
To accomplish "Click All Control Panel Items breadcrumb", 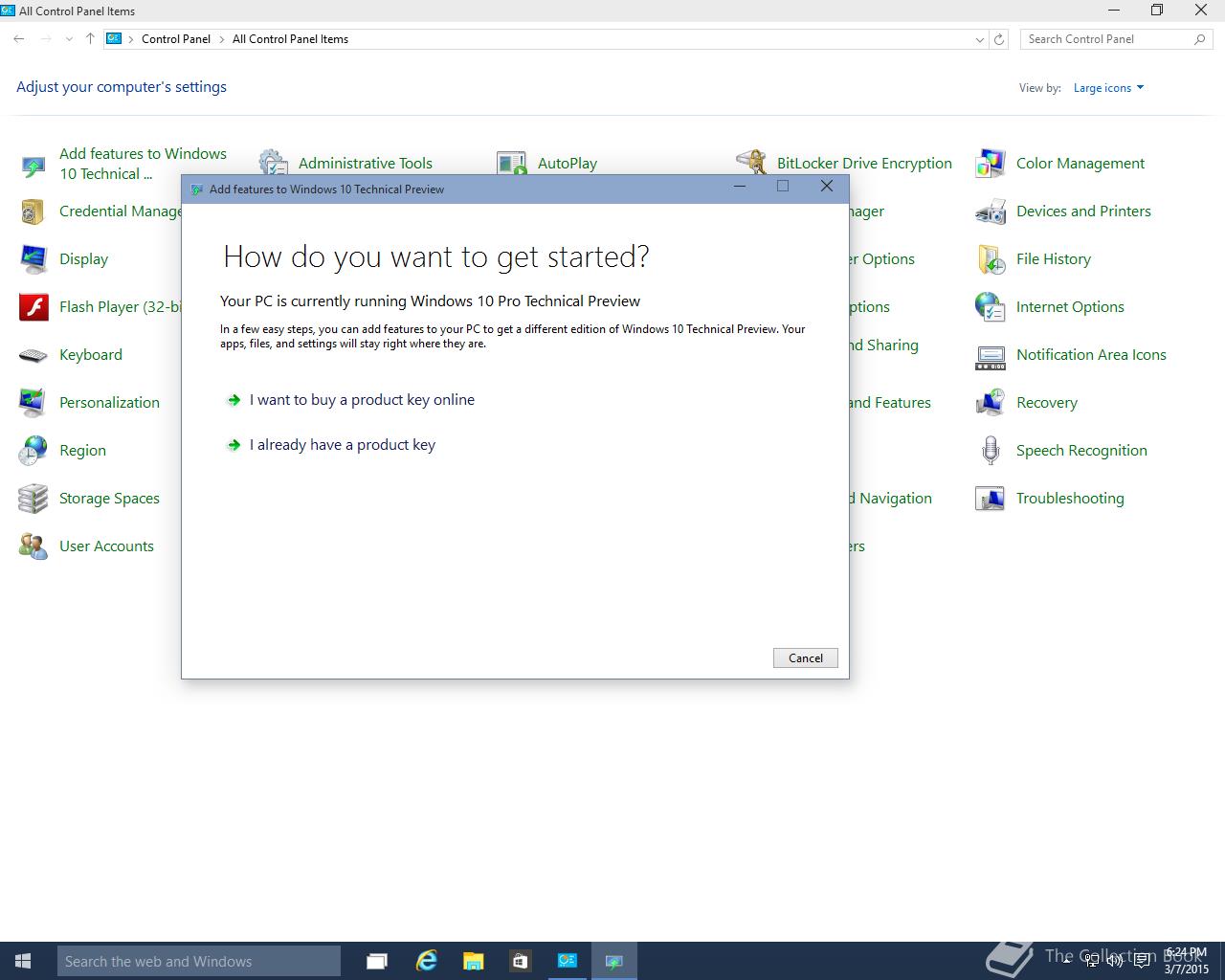I will click(x=290, y=39).
